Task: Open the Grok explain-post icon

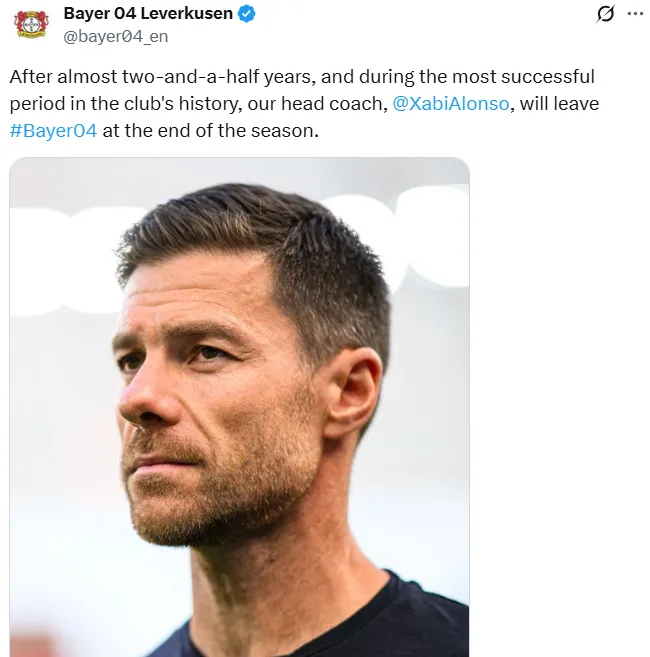Action: click(x=604, y=14)
